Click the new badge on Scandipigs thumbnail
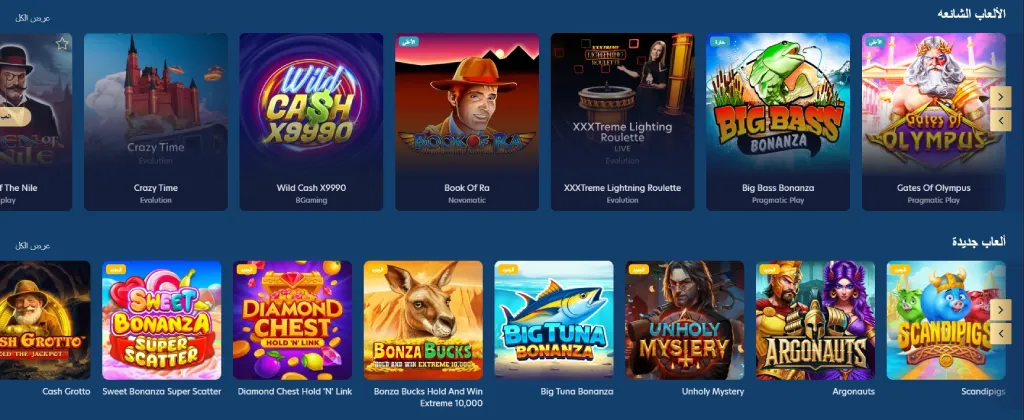This screenshot has height=420, width=1024. tap(900, 269)
